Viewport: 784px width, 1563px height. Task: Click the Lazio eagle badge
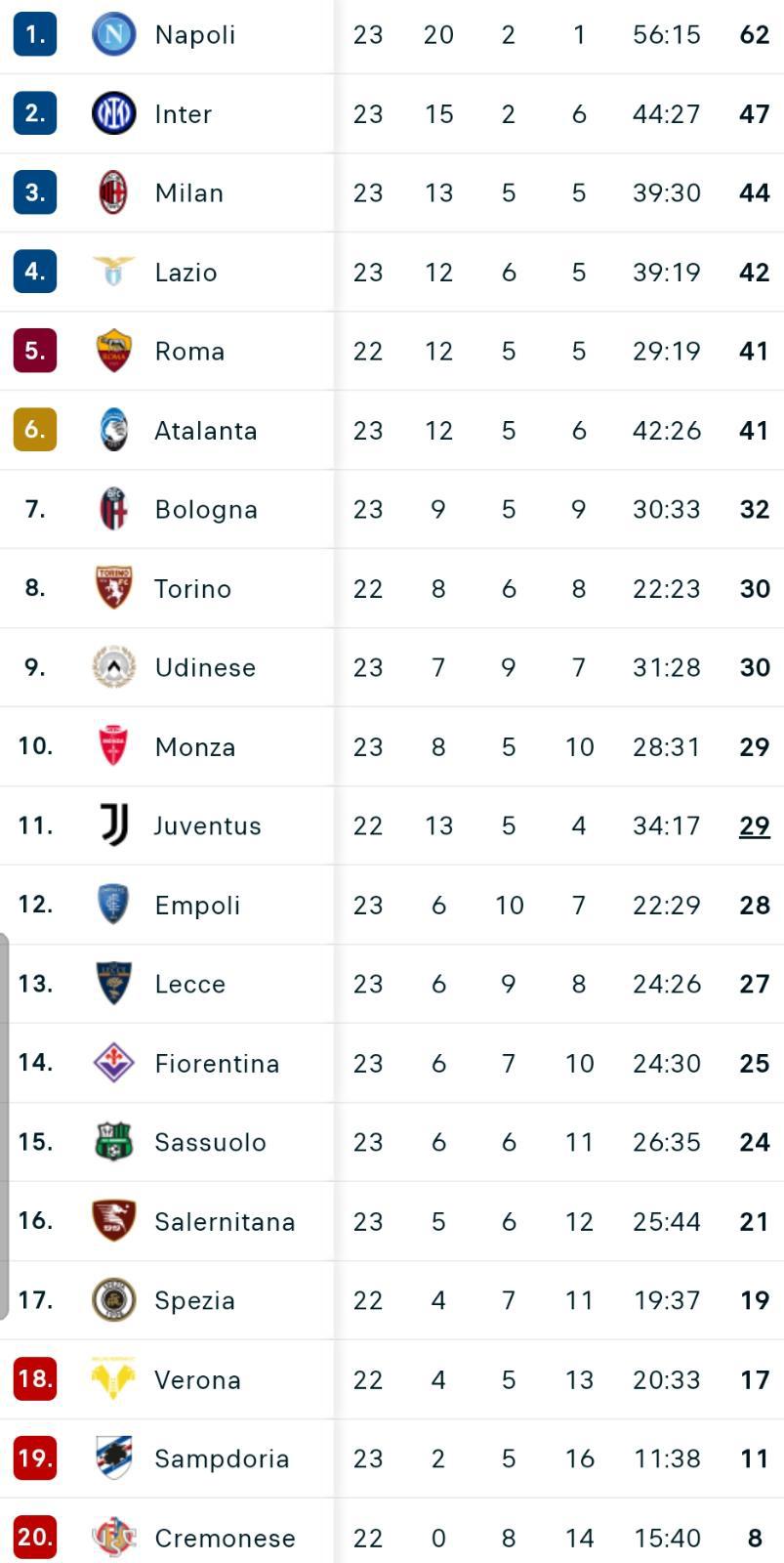[113, 271]
